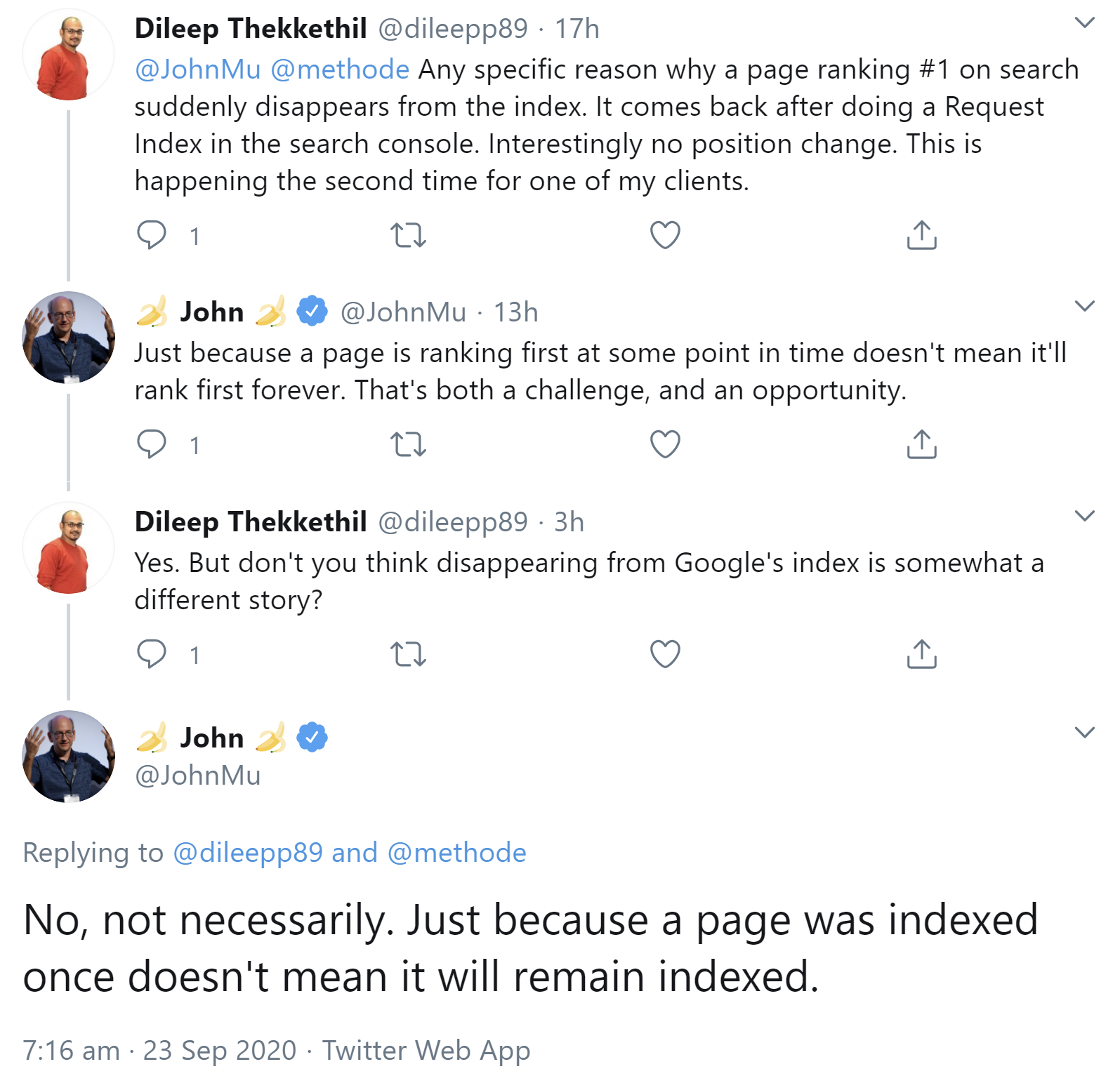This screenshot has height=1083, width=1120.
Task: Open the @methode profile link
Action: (337, 69)
